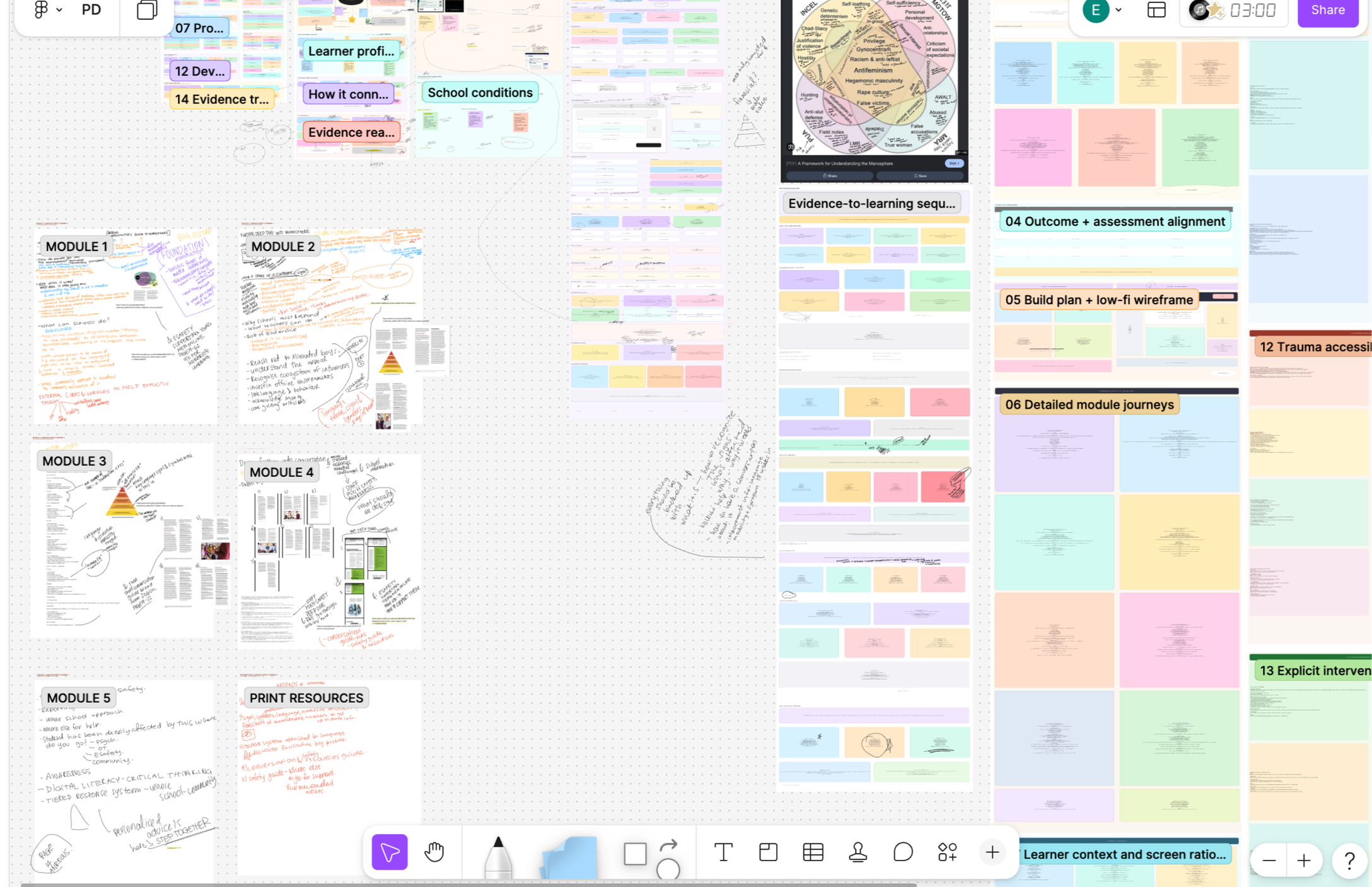
Task: Open the FigJam main menu logo
Action: pos(41,9)
